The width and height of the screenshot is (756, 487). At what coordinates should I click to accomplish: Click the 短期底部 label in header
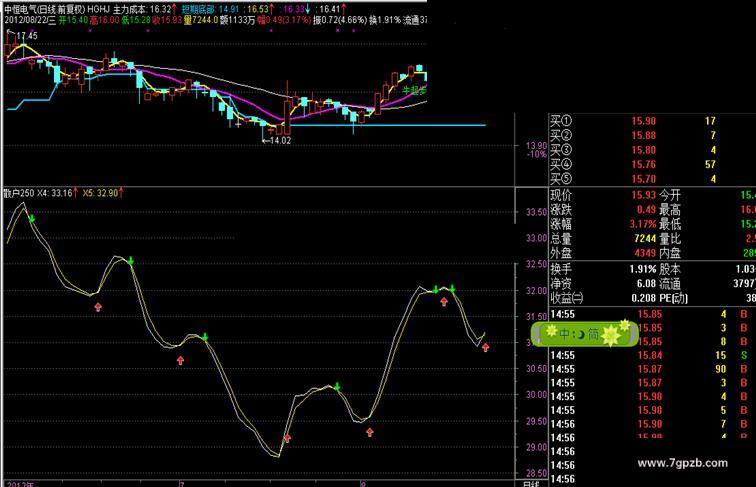point(199,9)
